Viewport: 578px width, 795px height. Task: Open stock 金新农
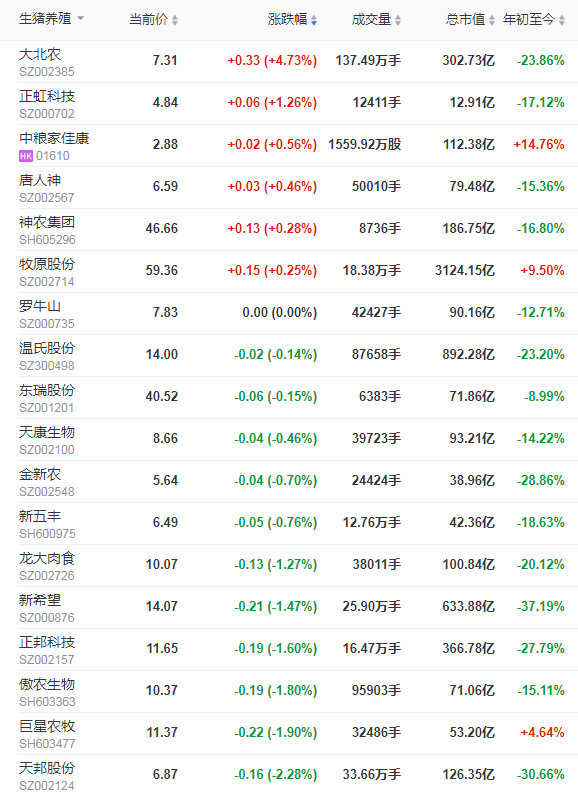40,475
